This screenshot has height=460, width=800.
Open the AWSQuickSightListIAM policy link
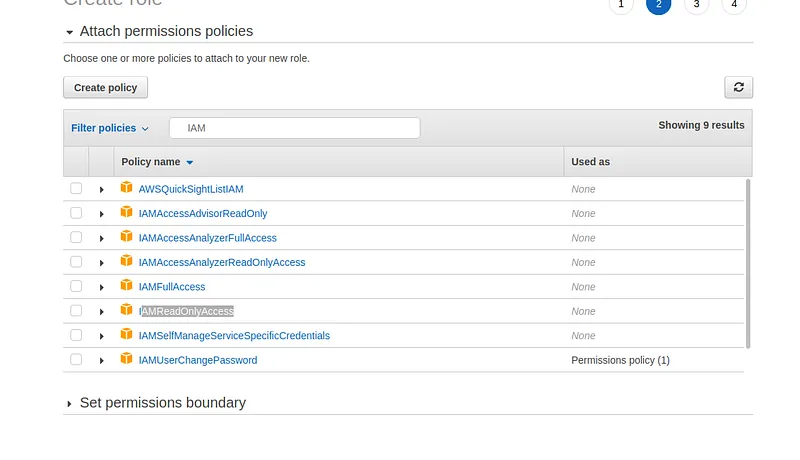tap(191, 189)
